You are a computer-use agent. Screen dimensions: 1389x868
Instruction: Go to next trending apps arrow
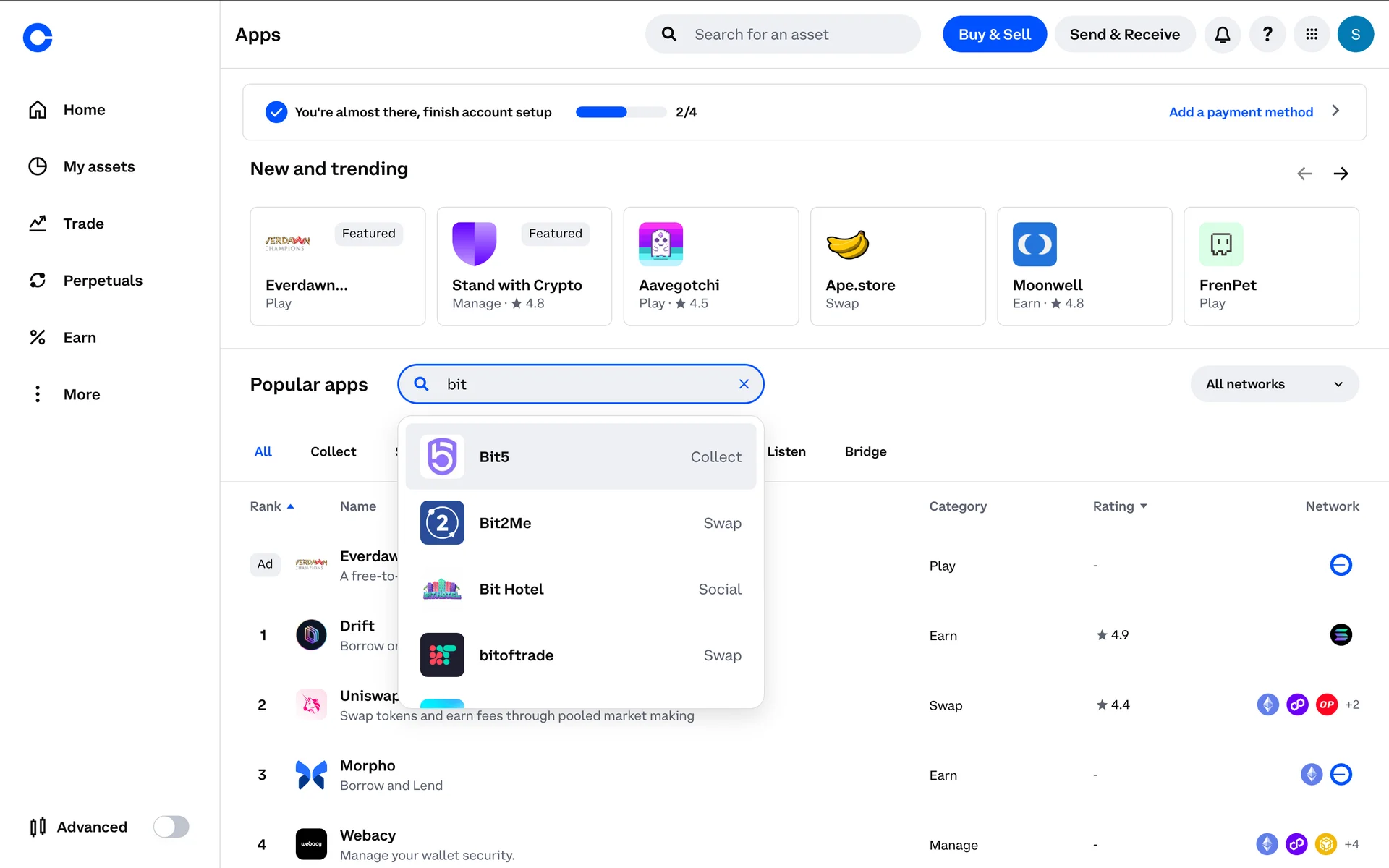[x=1341, y=174]
